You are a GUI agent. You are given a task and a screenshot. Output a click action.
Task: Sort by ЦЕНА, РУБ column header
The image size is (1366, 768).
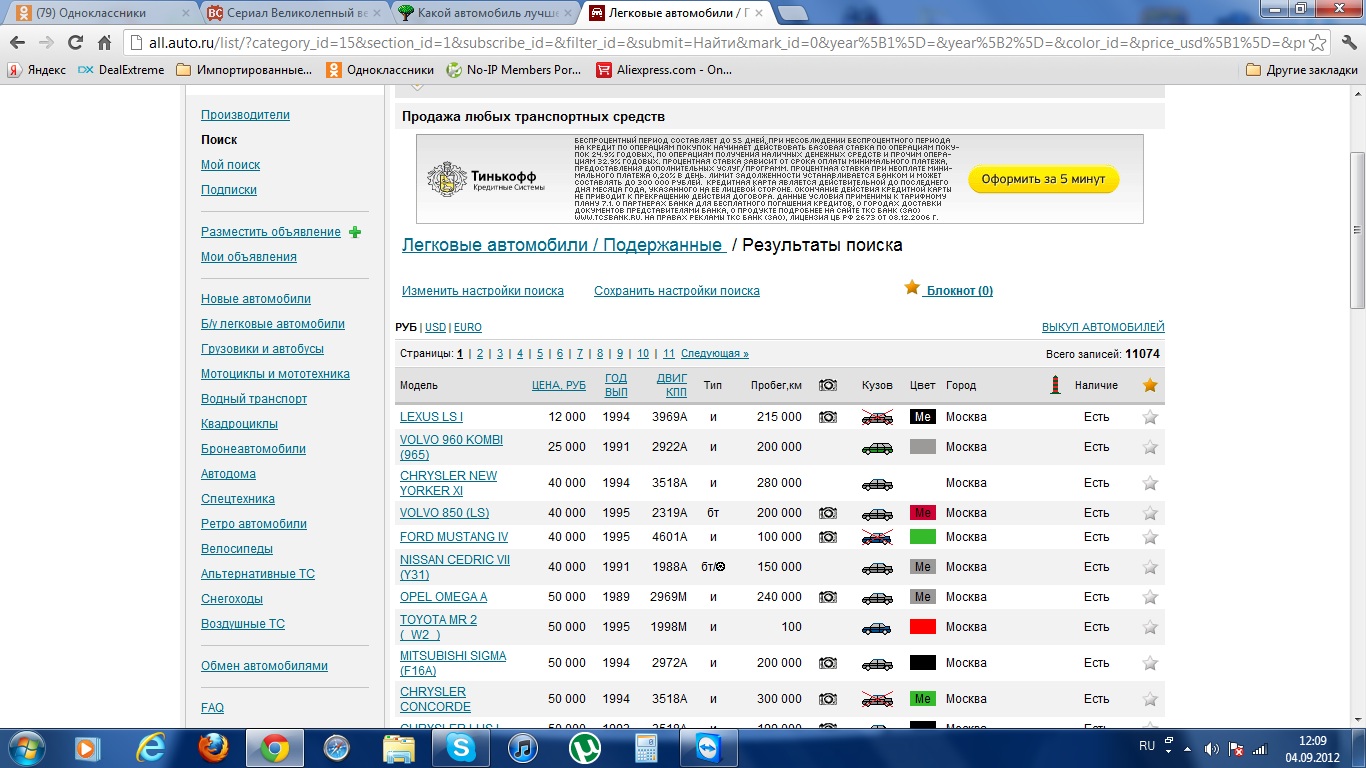tap(559, 385)
